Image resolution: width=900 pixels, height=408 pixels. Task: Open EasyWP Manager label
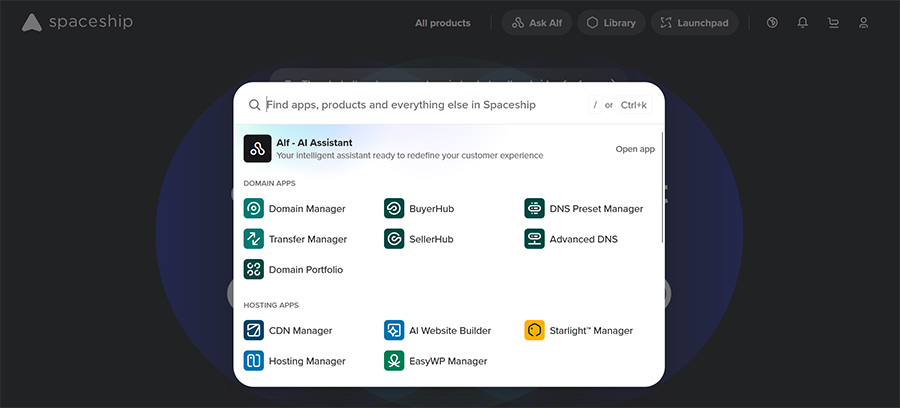coord(448,361)
